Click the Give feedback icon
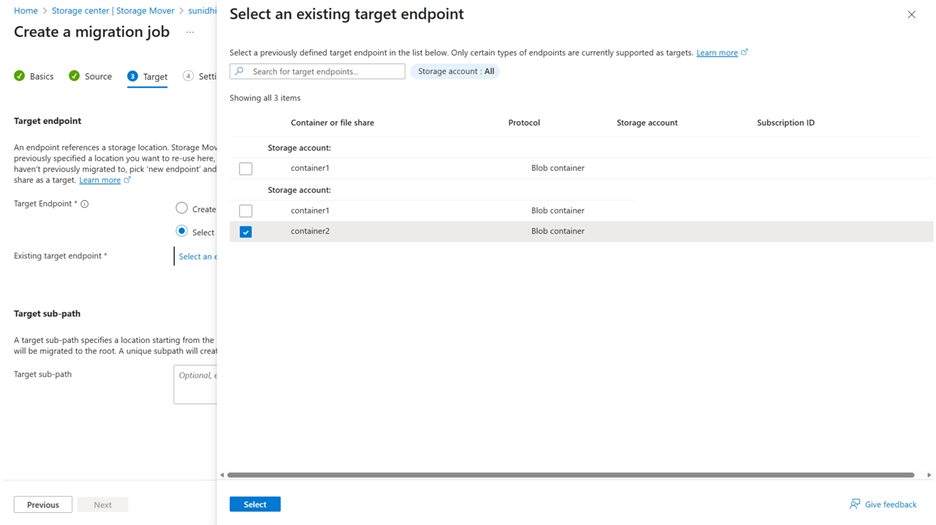The image size is (936, 525). click(855, 504)
